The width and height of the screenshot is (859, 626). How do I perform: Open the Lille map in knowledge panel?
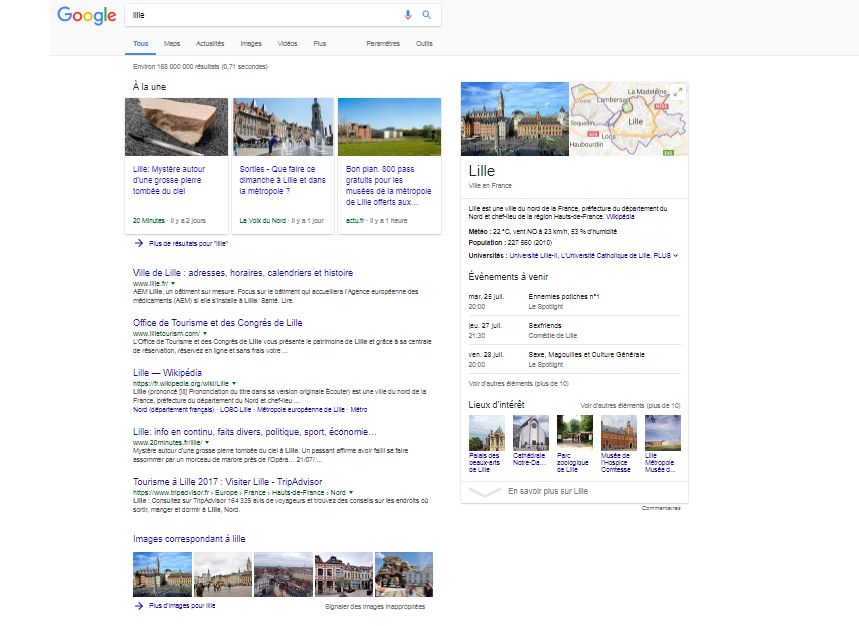[629, 119]
